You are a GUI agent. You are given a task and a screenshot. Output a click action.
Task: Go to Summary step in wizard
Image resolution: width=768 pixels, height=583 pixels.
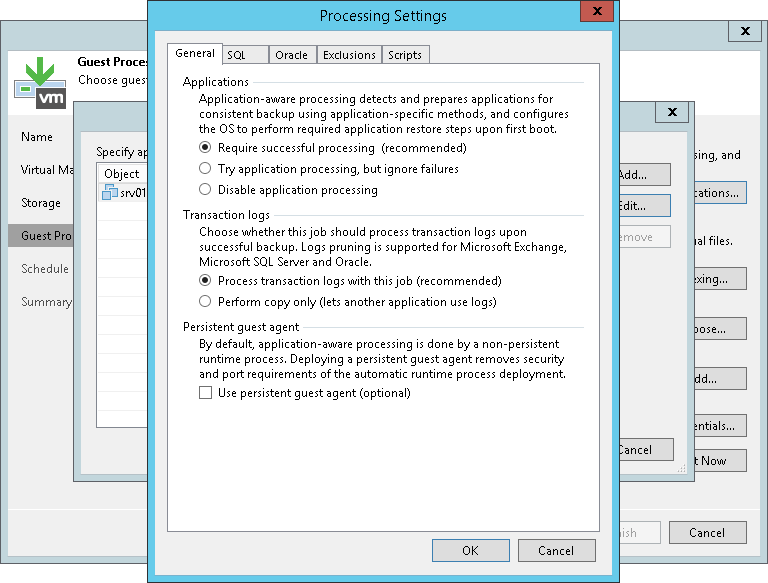coord(46,301)
